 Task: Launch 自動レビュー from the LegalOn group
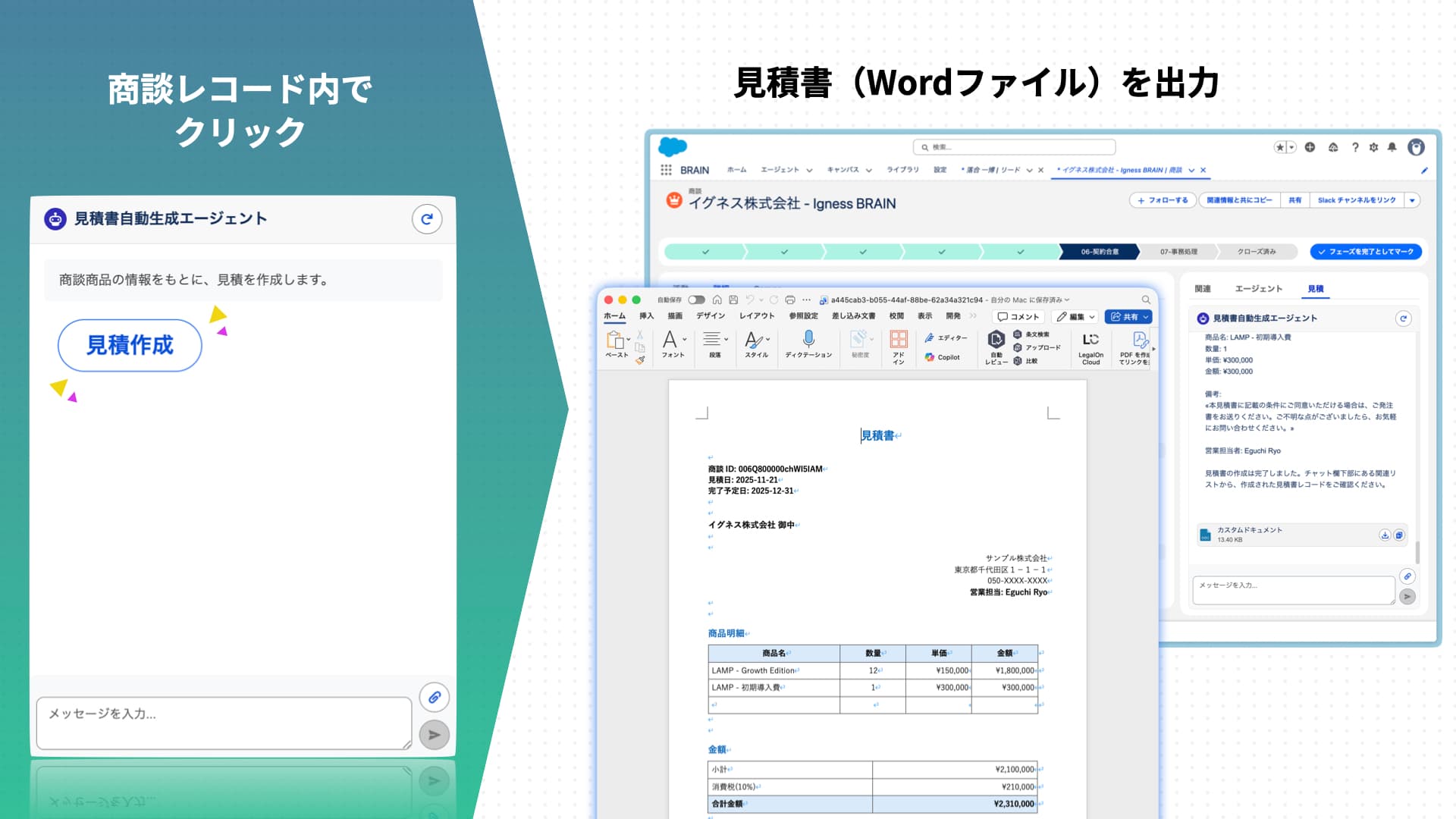tap(995, 347)
